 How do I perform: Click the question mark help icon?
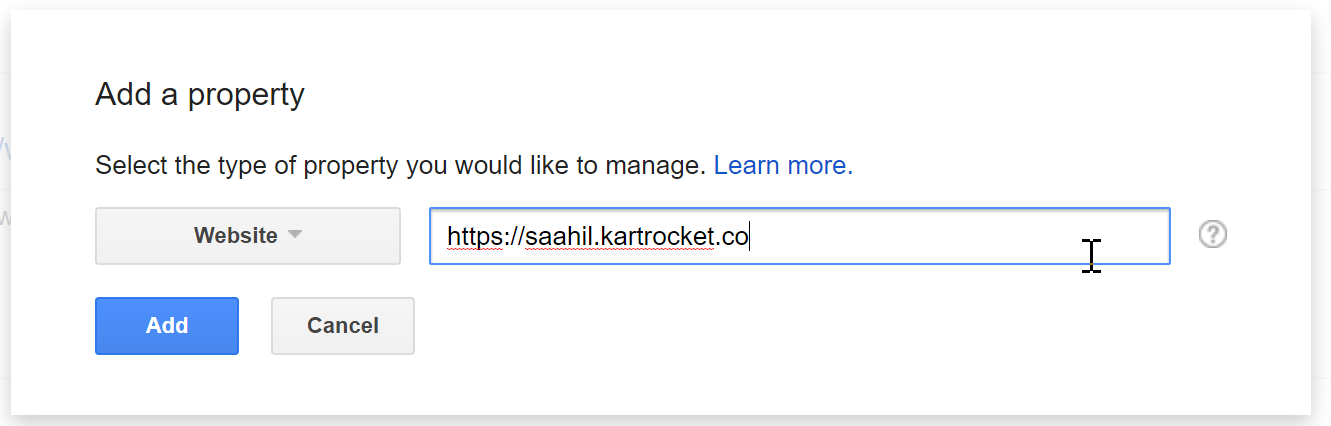point(1213,235)
